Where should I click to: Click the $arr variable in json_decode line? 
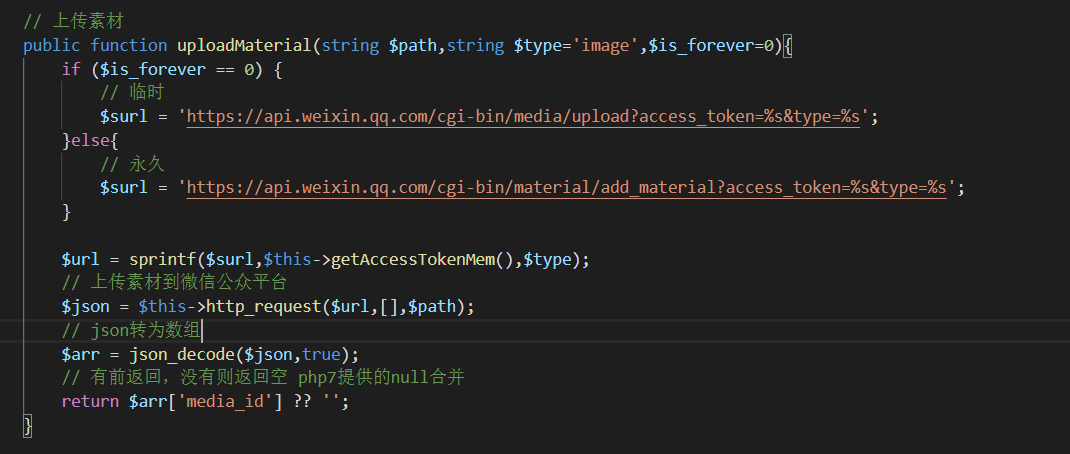point(81,354)
